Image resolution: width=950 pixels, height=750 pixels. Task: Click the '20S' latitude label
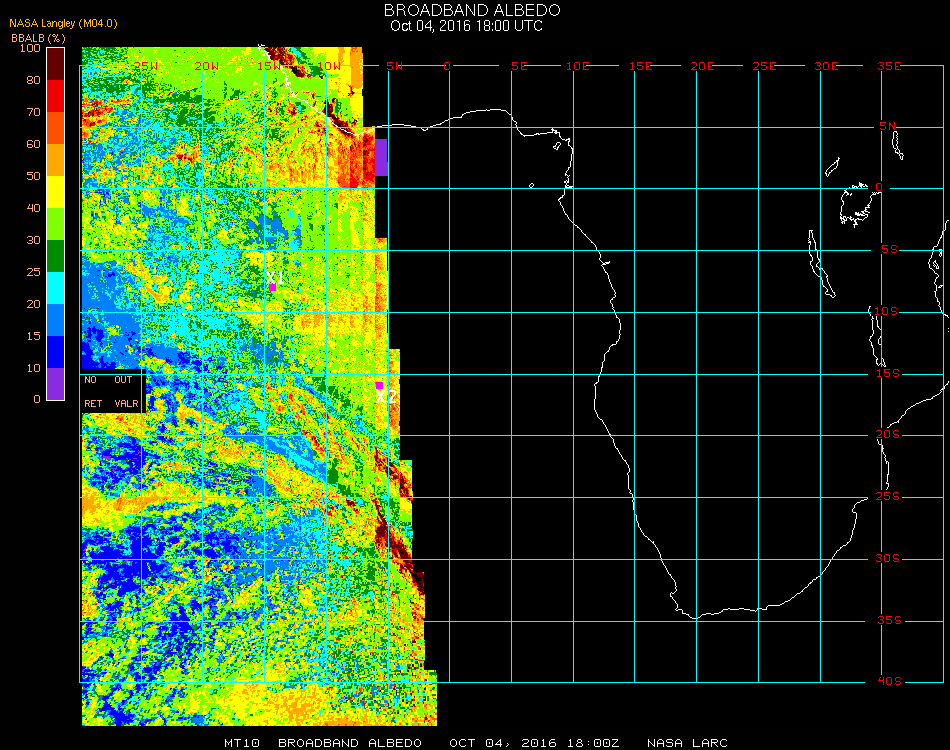point(888,435)
